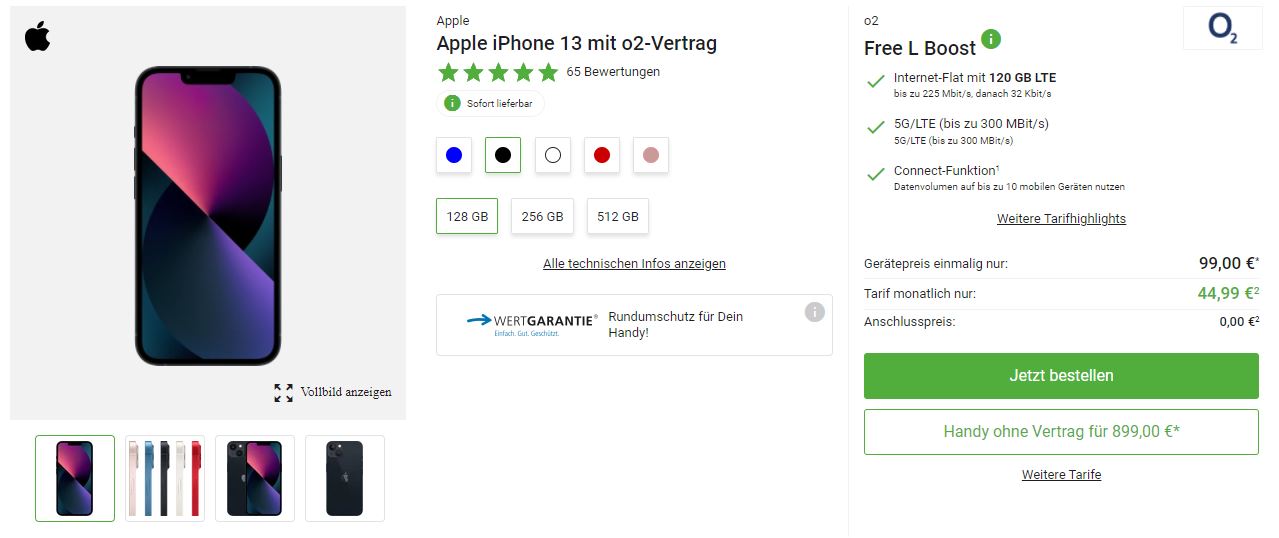Choose the white color option

point(552,155)
